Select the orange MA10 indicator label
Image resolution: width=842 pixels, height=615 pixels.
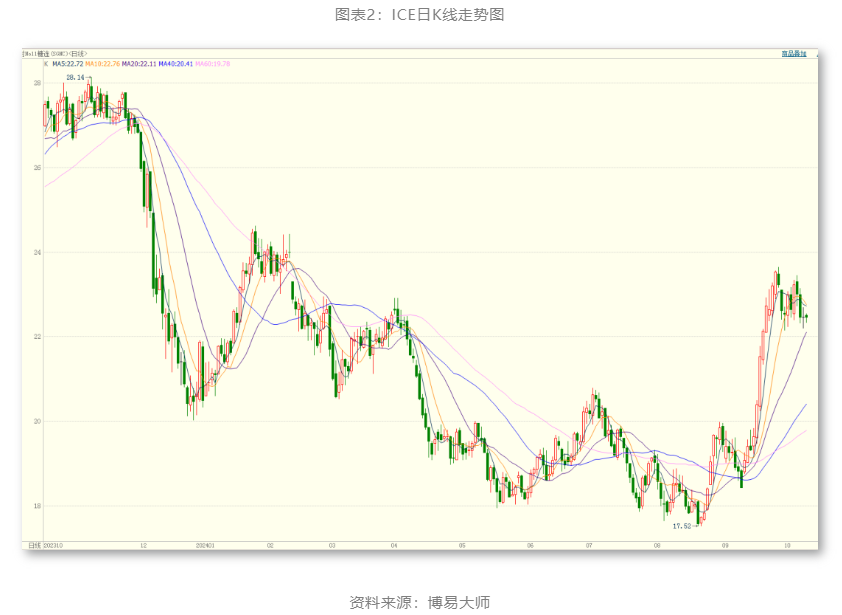(x=102, y=63)
